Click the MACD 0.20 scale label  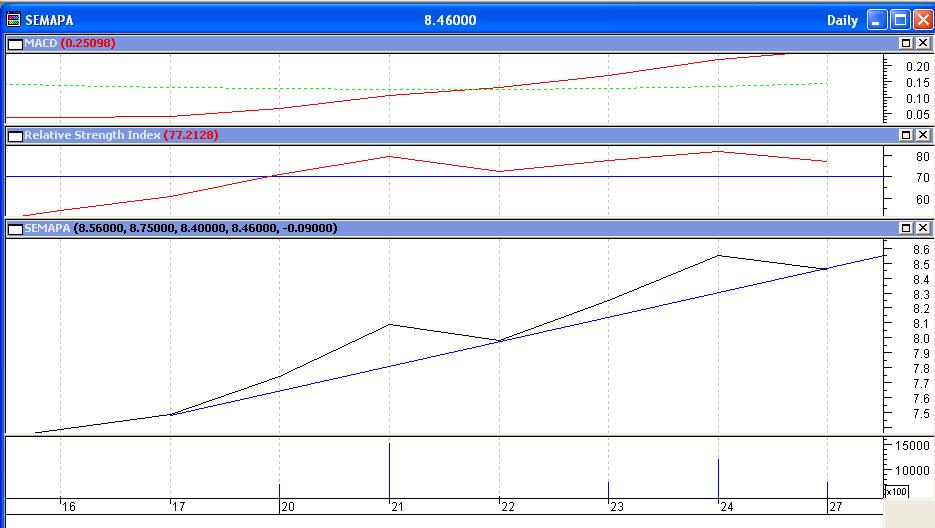[x=917, y=67]
